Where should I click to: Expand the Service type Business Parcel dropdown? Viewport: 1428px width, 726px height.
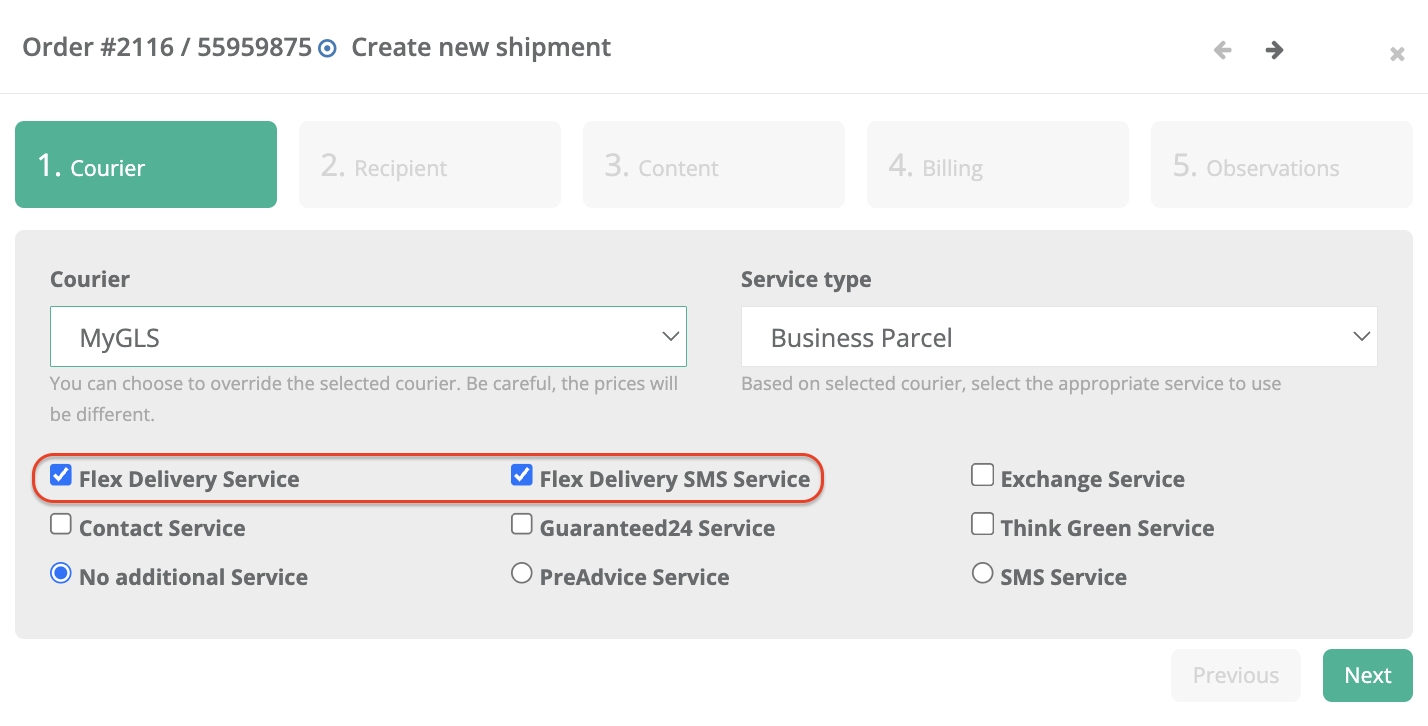pyautogui.click(x=1059, y=337)
